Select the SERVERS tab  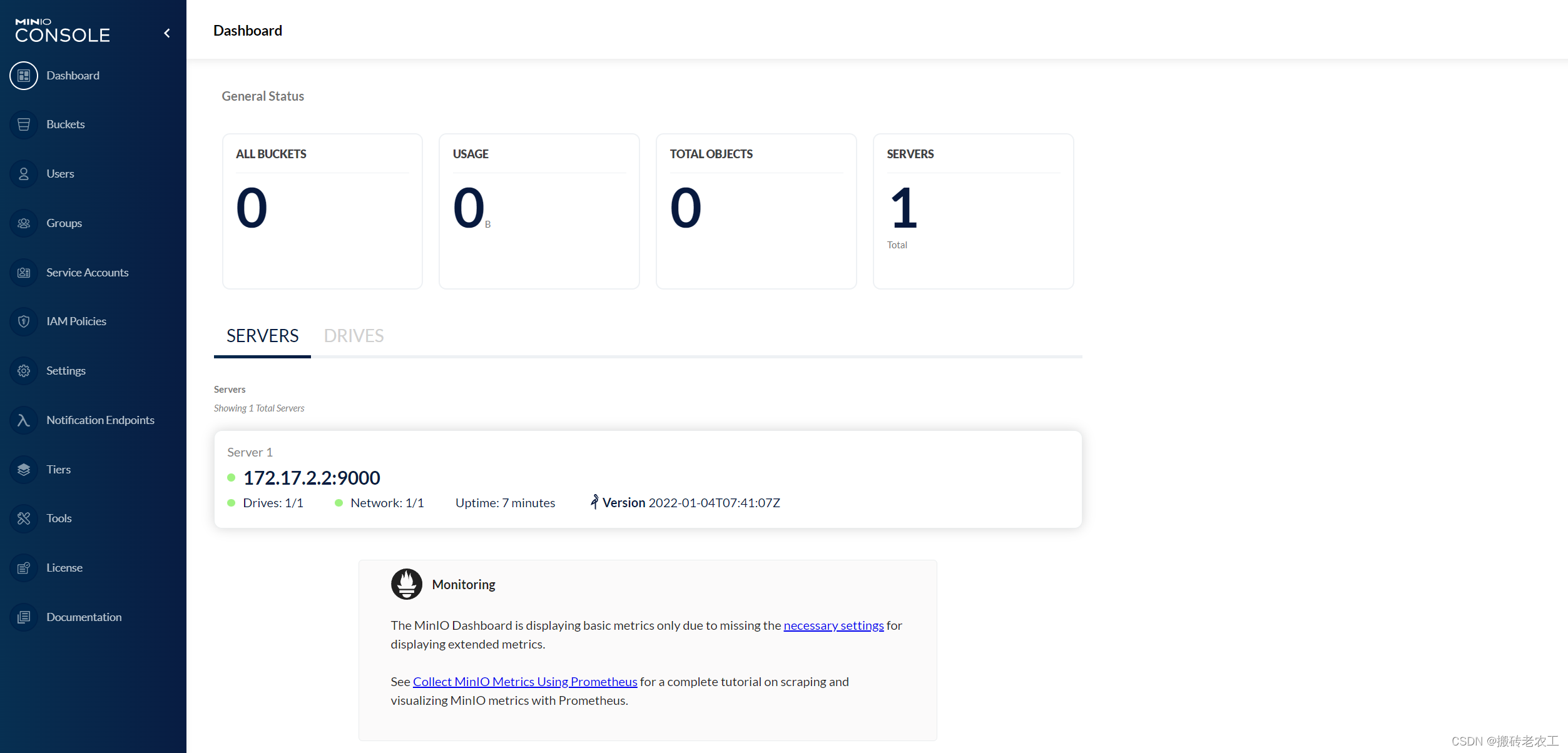(262, 336)
